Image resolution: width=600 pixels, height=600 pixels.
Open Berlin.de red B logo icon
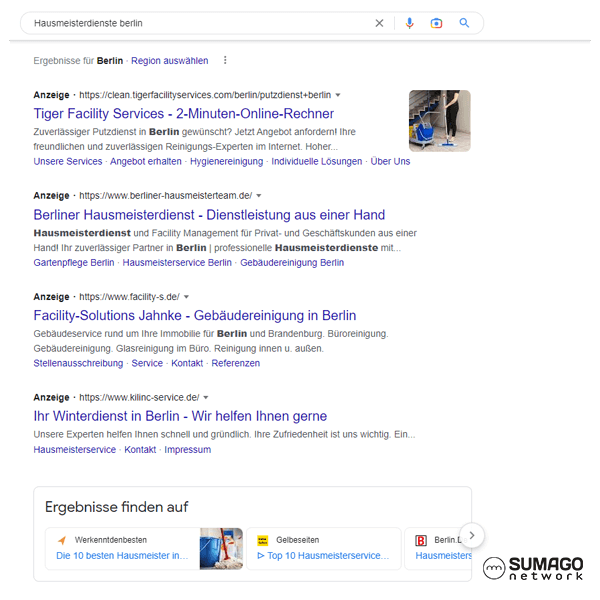(421, 540)
